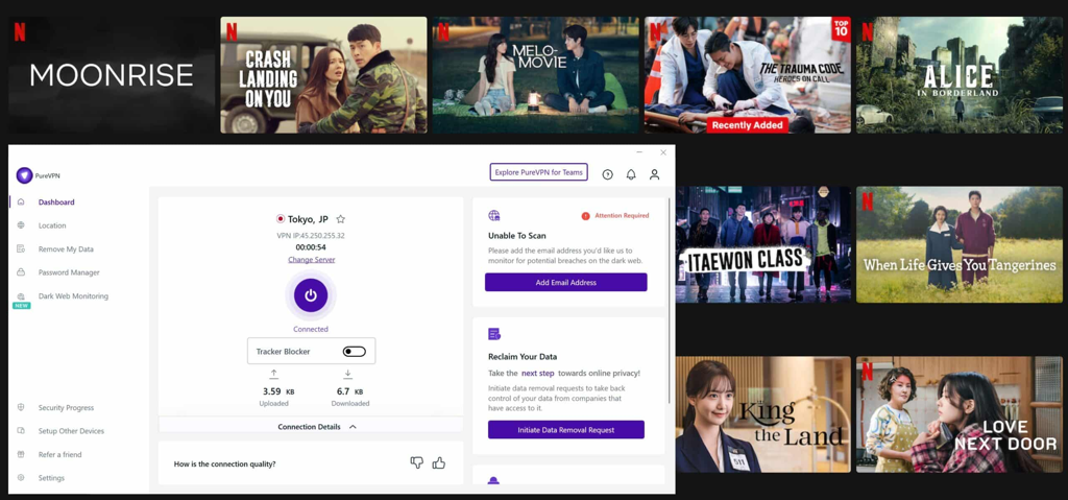
Task: Click Explore PureVPN for Teams button
Action: [x=539, y=172]
